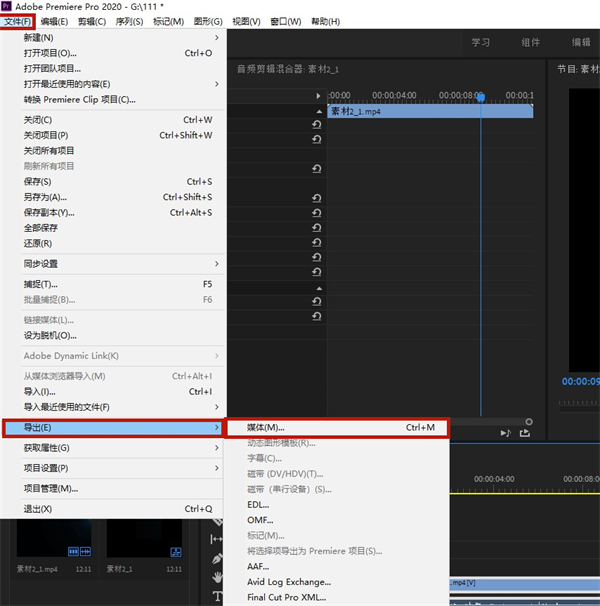Switch to the 组件 workspace tab
This screenshot has height=606, width=600.
(530, 42)
